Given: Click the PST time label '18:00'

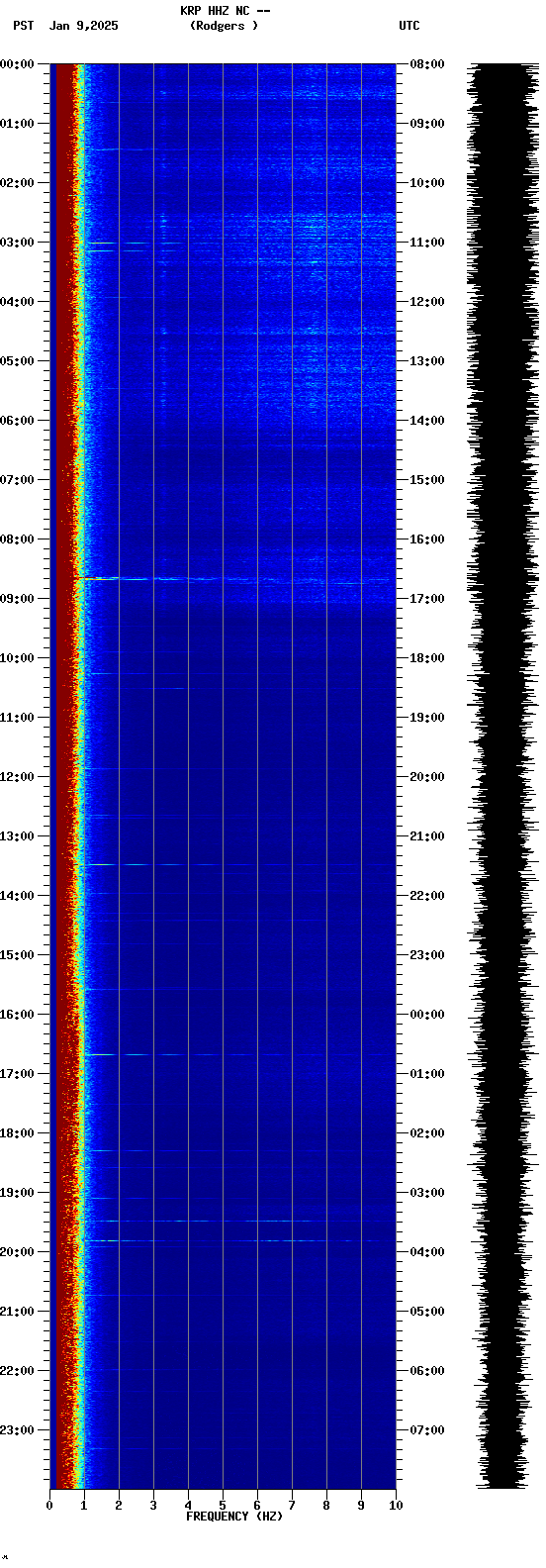Looking at the screenshot, I should click(x=17, y=1133).
